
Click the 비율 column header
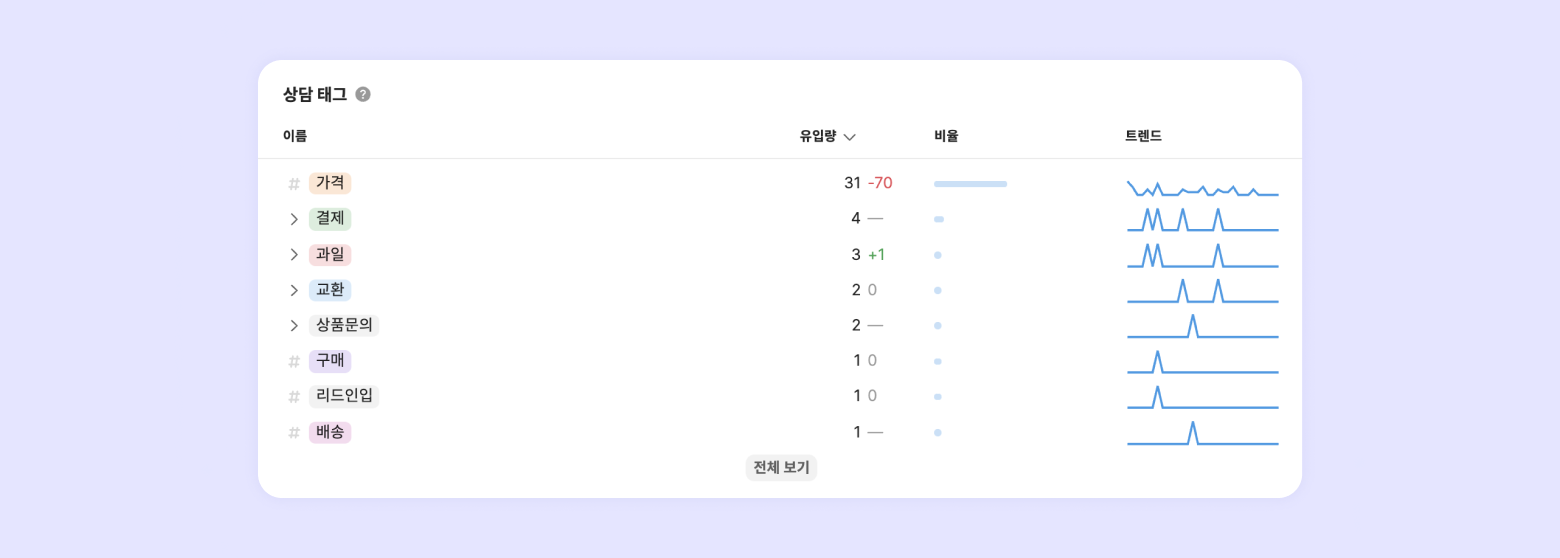946,137
